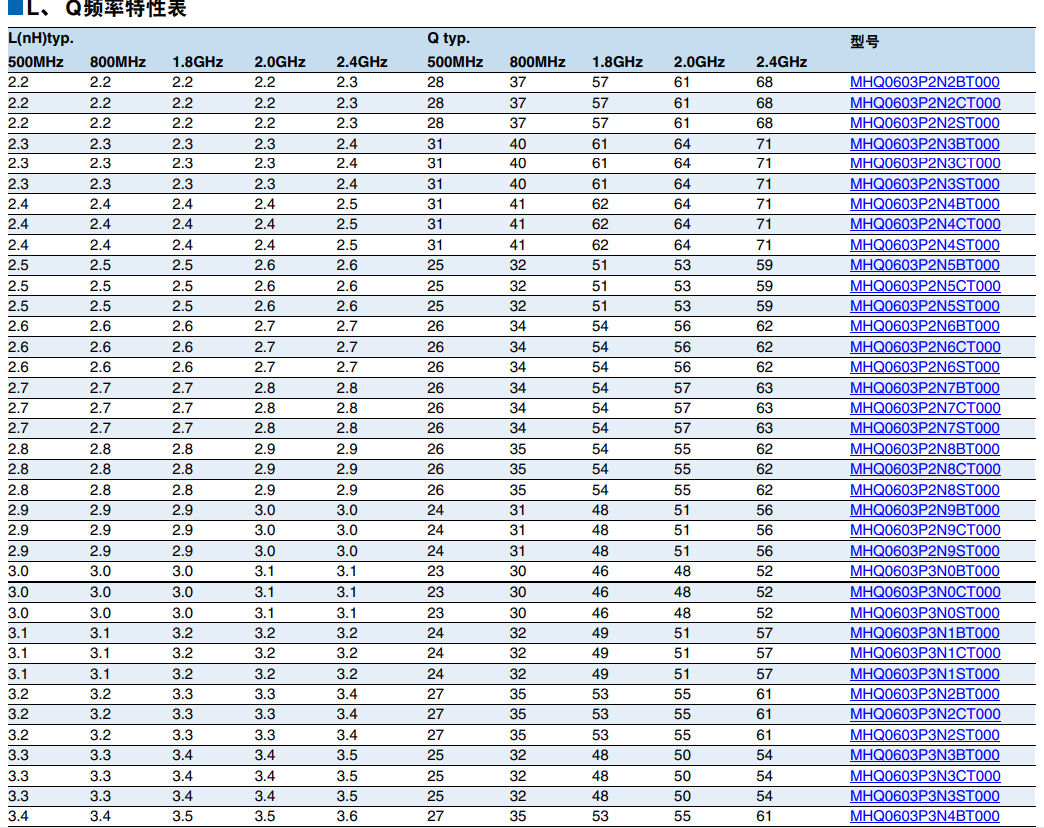Select the '型号' column header
The image size is (1044, 828).
[864, 42]
